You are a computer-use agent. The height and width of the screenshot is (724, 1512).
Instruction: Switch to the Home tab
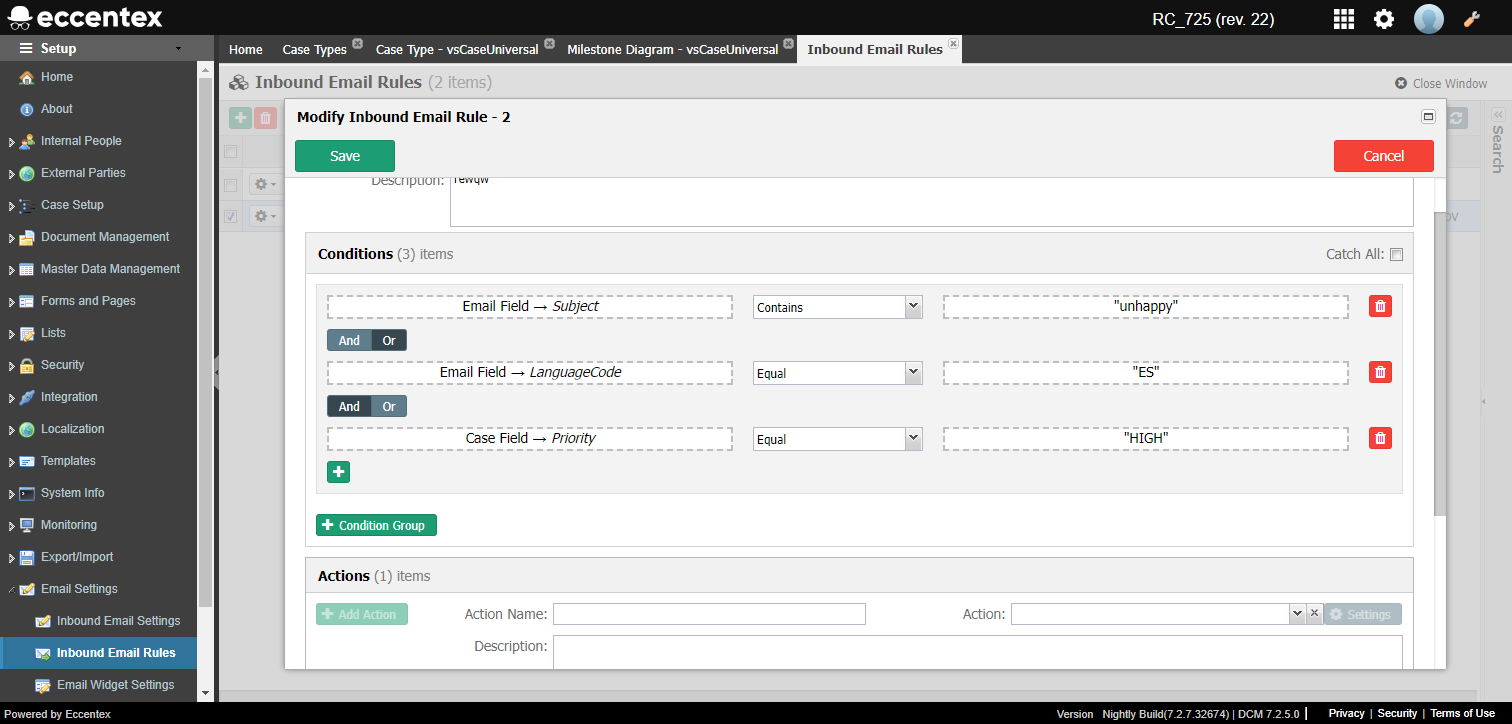pyautogui.click(x=245, y=49)
